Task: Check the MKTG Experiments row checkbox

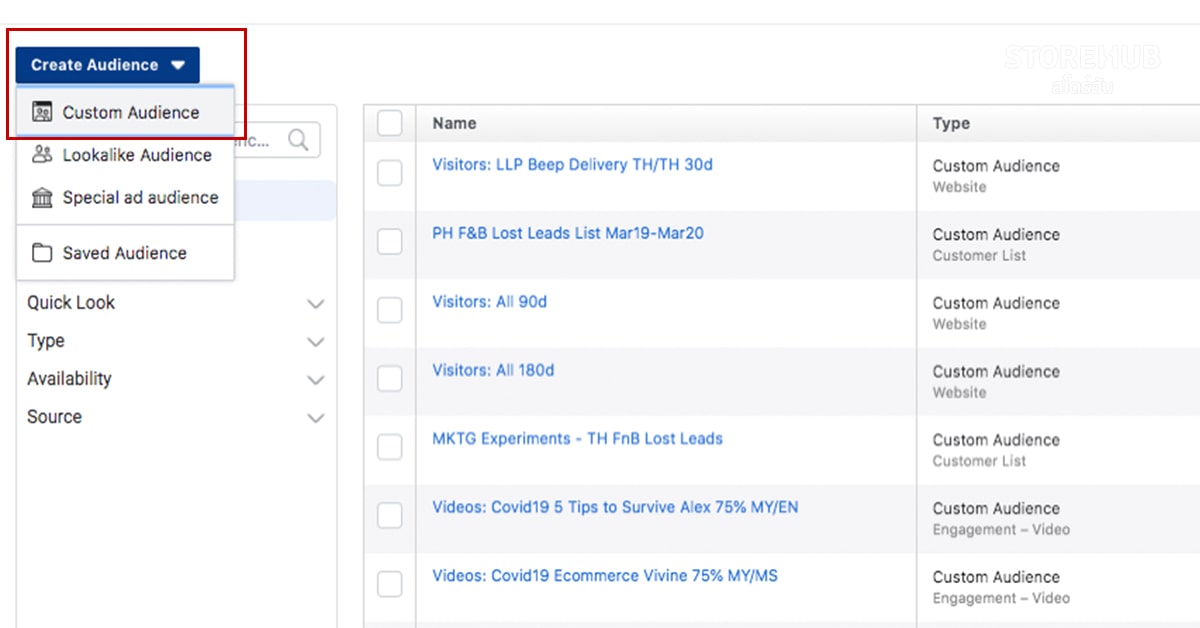Action: [390, 447]
